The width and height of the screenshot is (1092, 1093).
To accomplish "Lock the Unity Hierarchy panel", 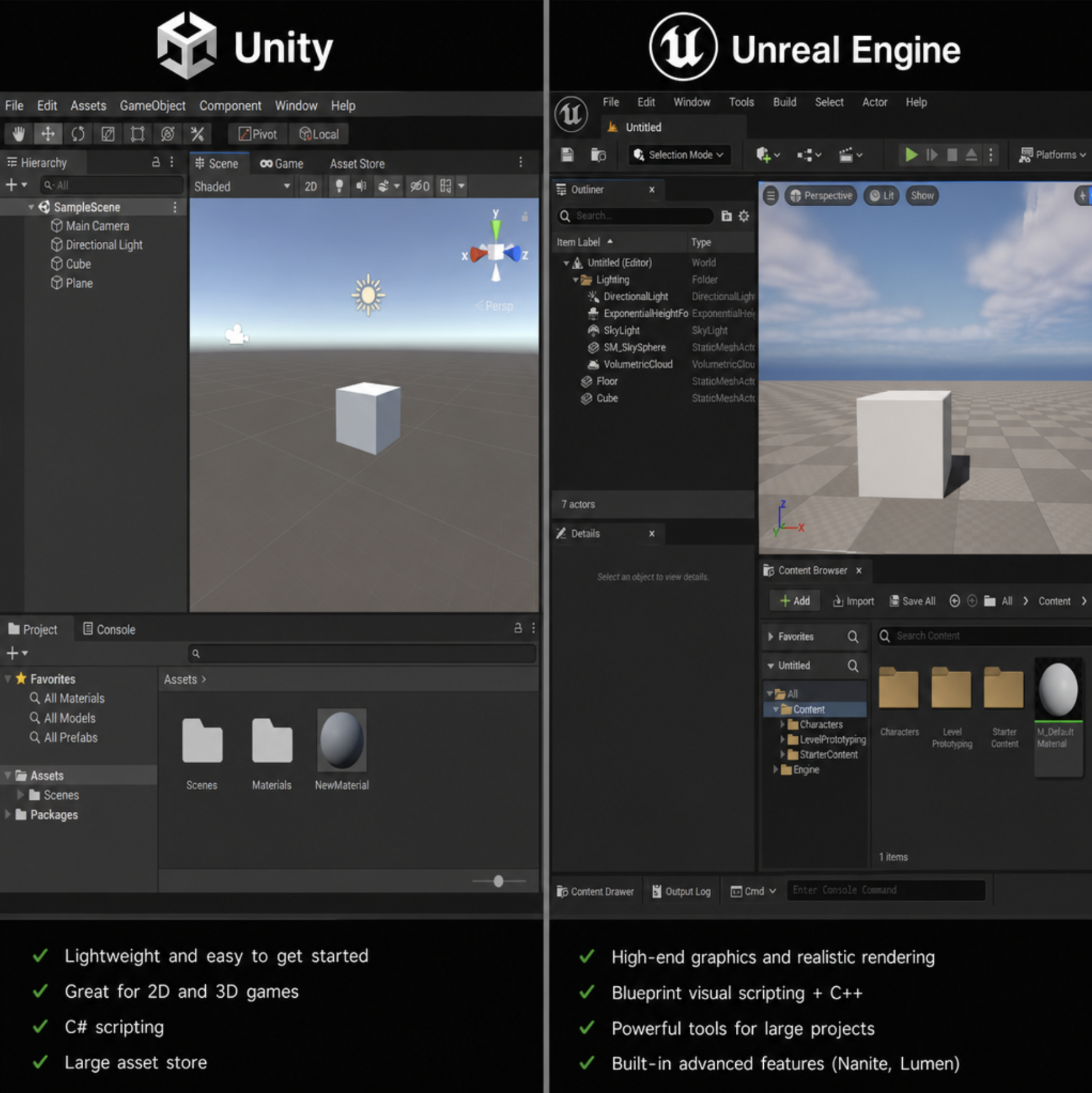I will tap(156, 162).
